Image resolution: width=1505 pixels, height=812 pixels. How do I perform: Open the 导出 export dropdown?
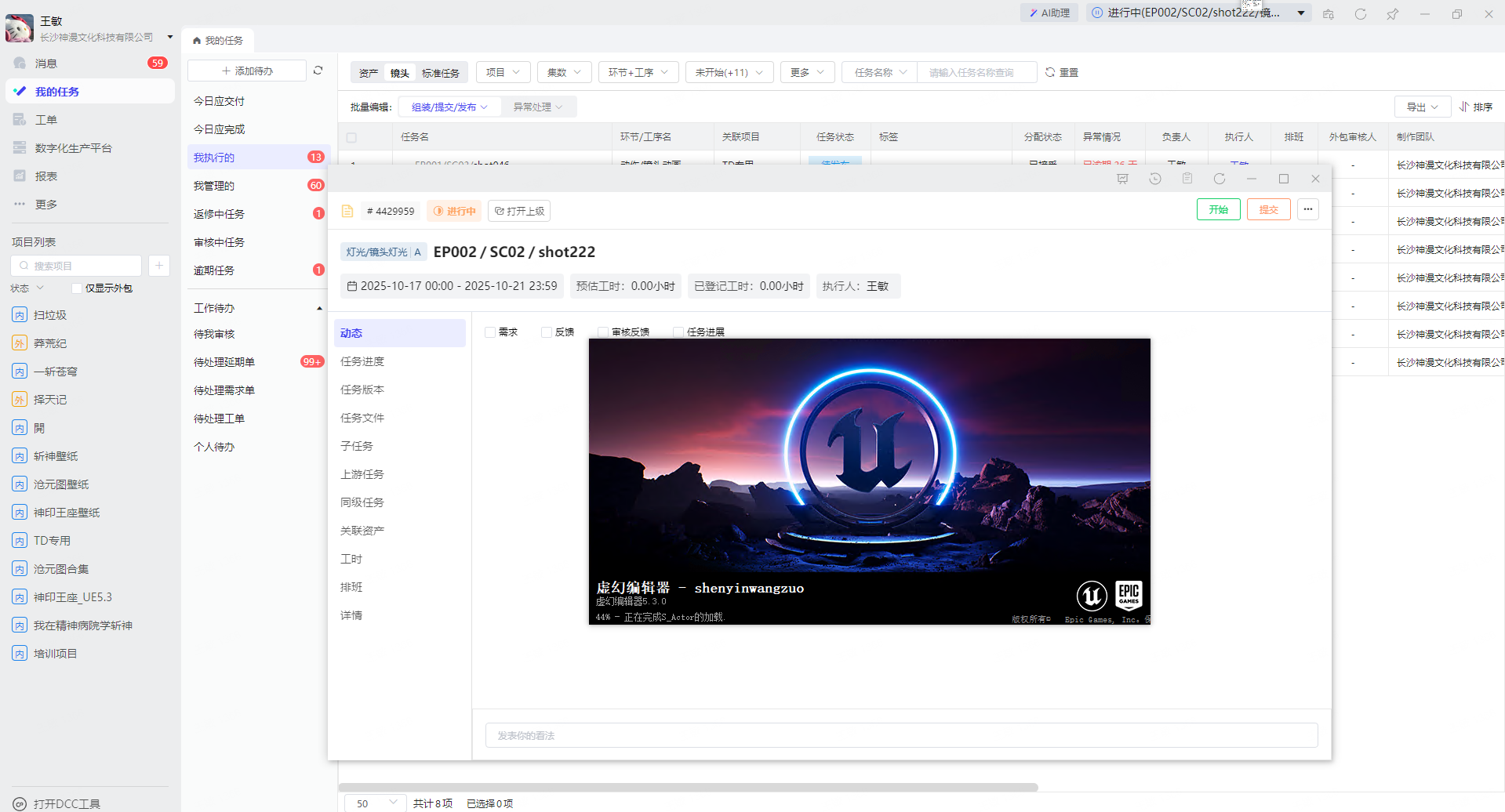[1421, 107]
